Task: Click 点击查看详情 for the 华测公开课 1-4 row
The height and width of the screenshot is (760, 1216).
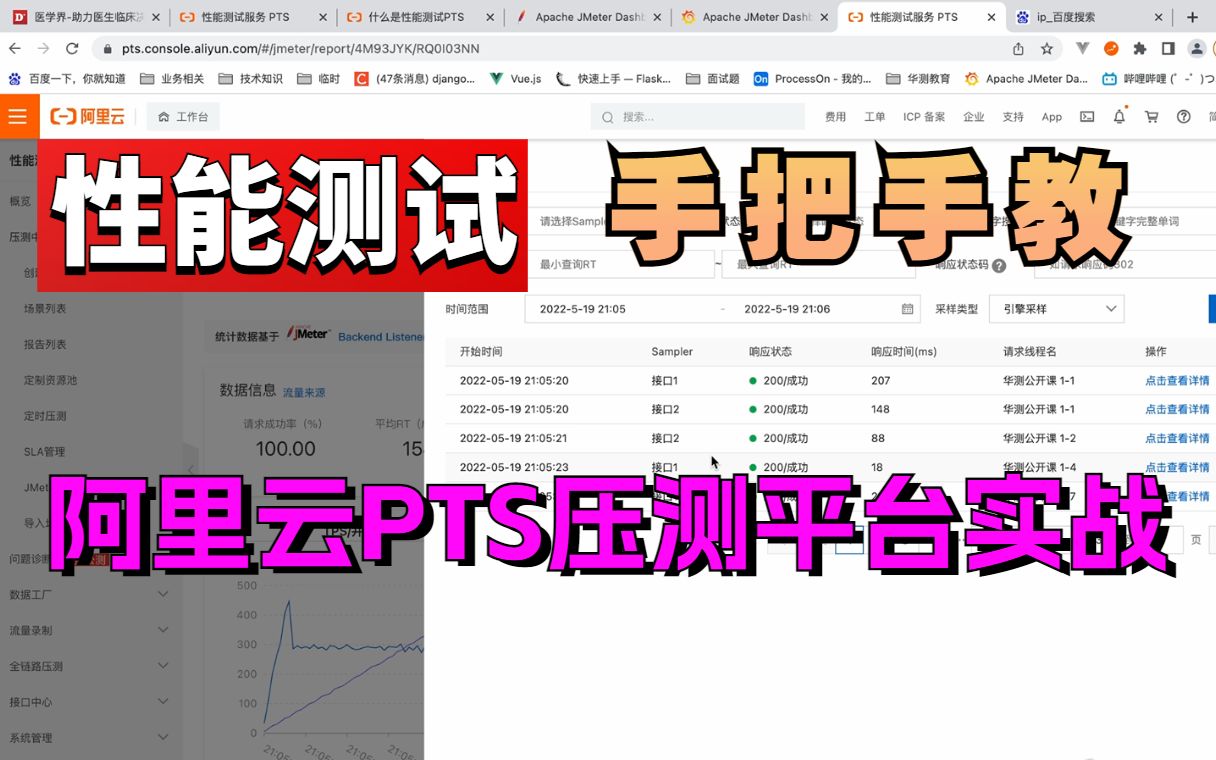Action: (x=1177, y=467)
